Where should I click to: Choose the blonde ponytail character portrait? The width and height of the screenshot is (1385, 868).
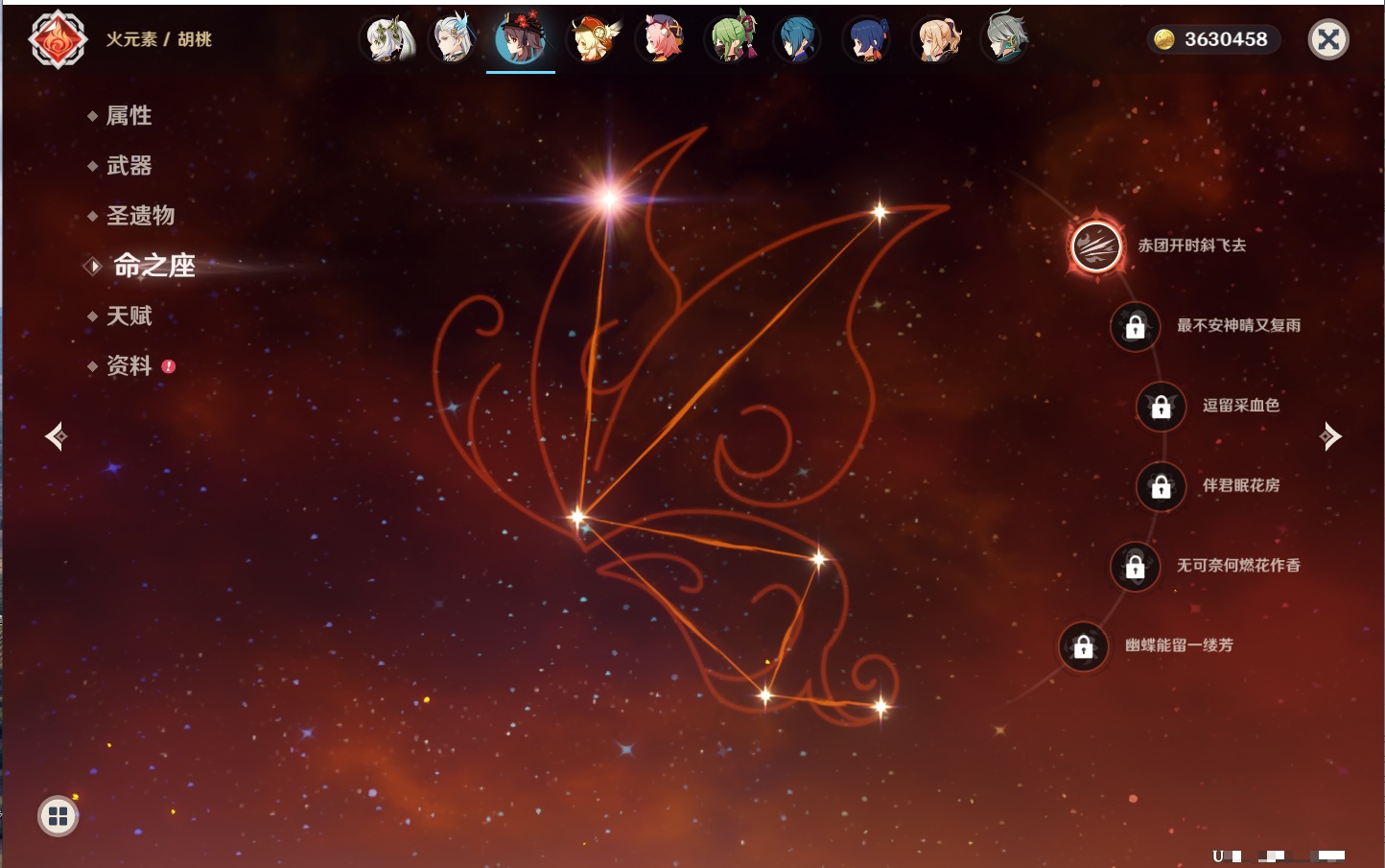pyautogui.click(x=937, y=39)
